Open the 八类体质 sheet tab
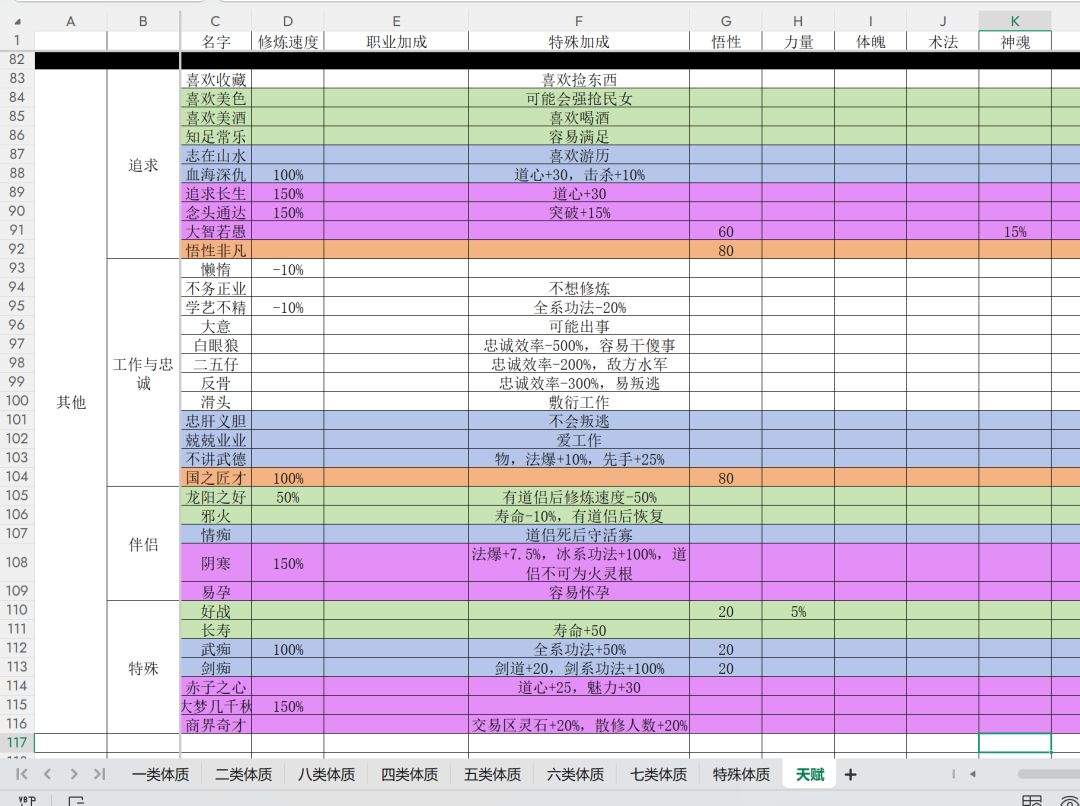This screenshot has width=1080, height=806. (x=326, y=774)
